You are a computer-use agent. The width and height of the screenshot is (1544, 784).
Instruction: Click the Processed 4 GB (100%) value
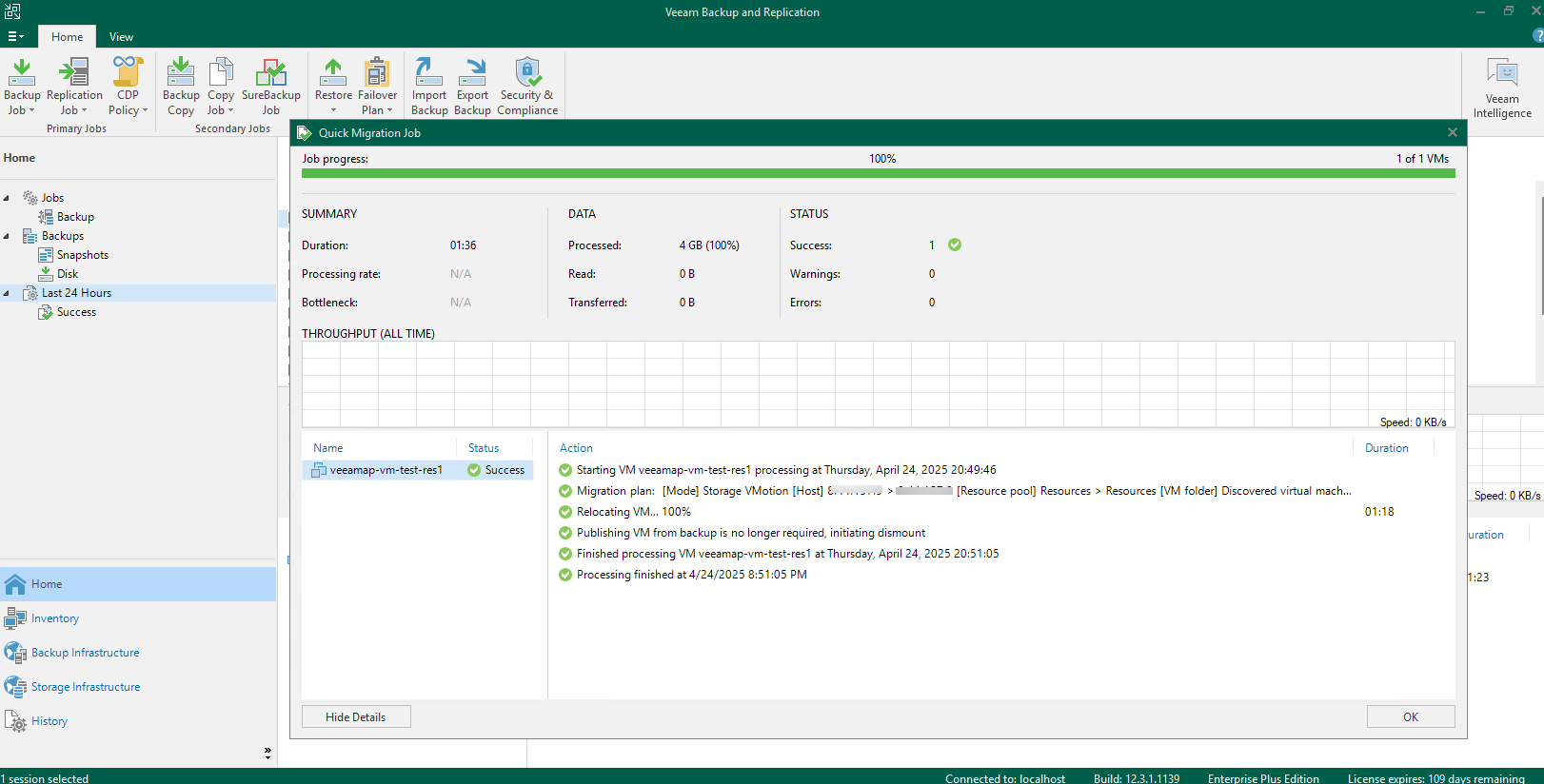pyautogui.click(x=709, y=245)
